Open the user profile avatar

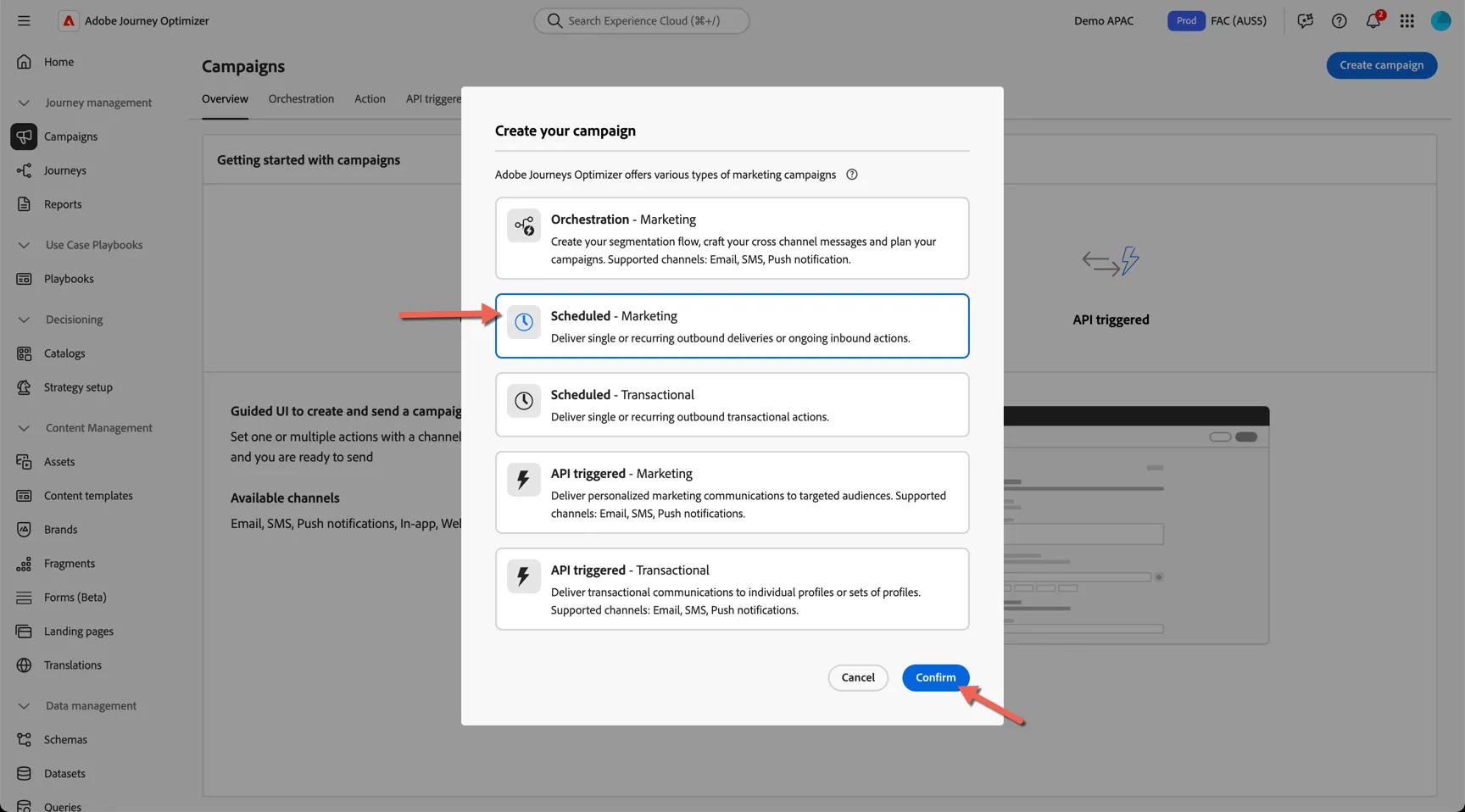coord(1440,20)
